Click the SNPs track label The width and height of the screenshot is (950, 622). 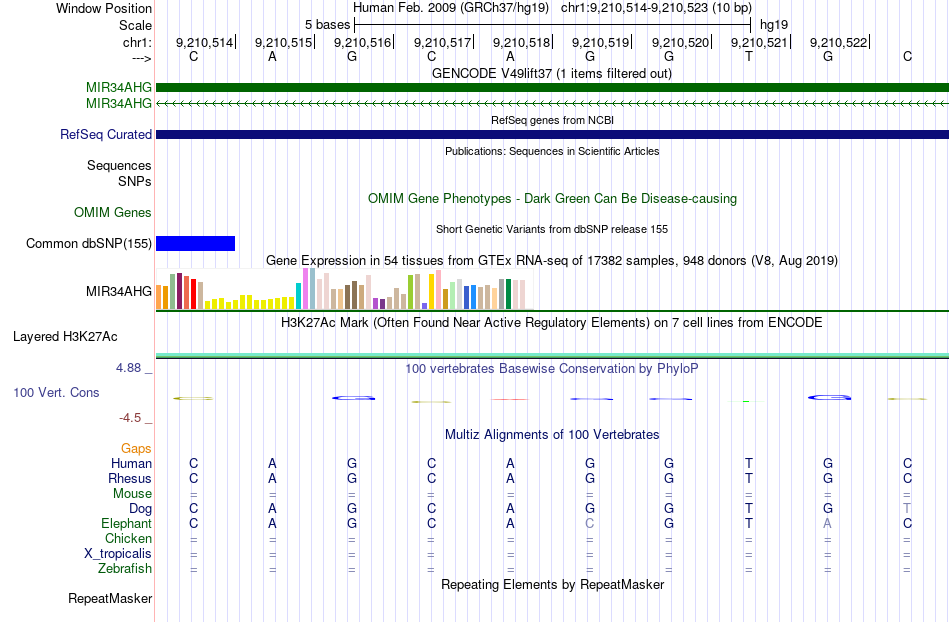[135, 181]
